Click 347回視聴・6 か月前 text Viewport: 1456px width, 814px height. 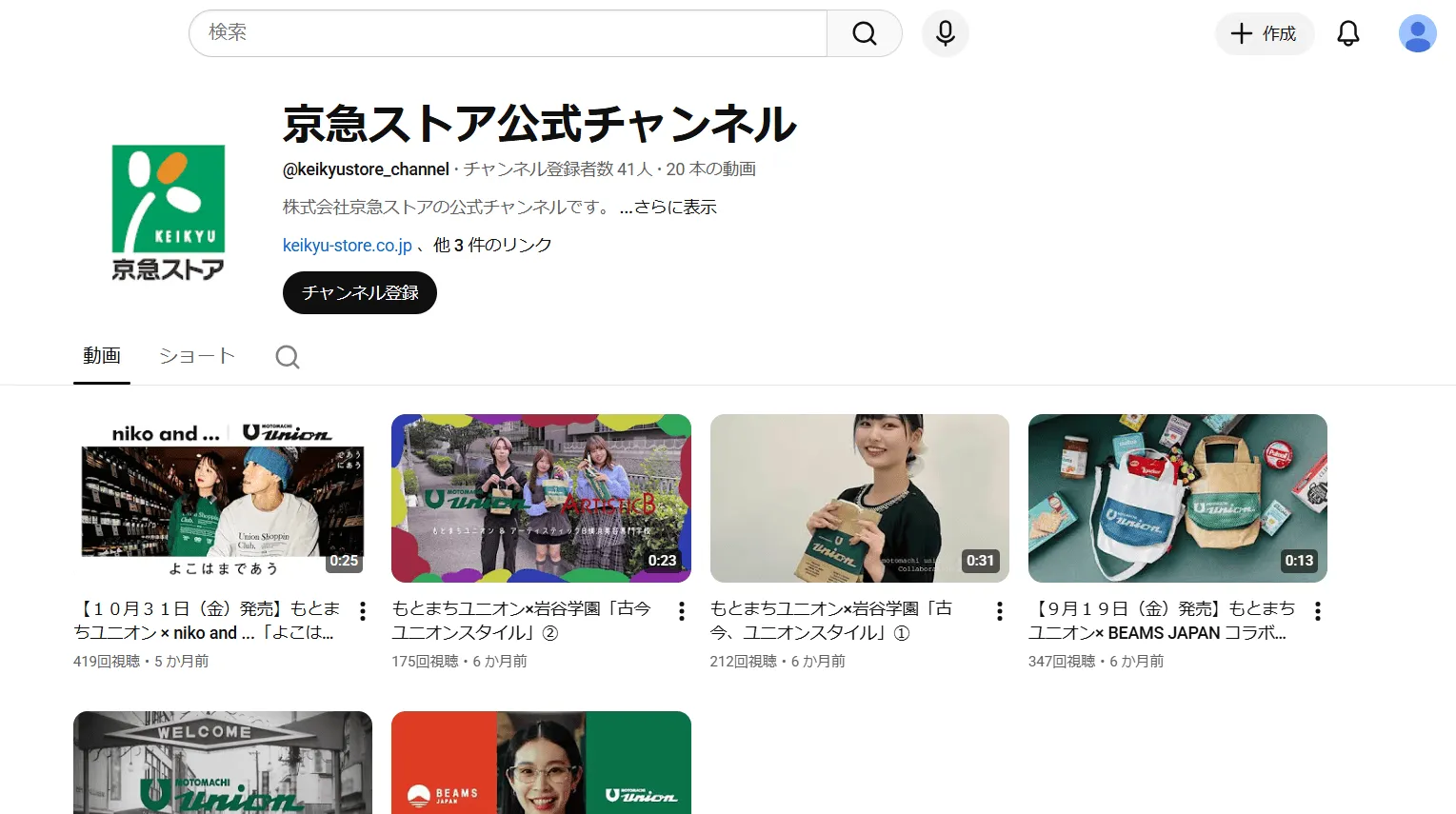1096,661
